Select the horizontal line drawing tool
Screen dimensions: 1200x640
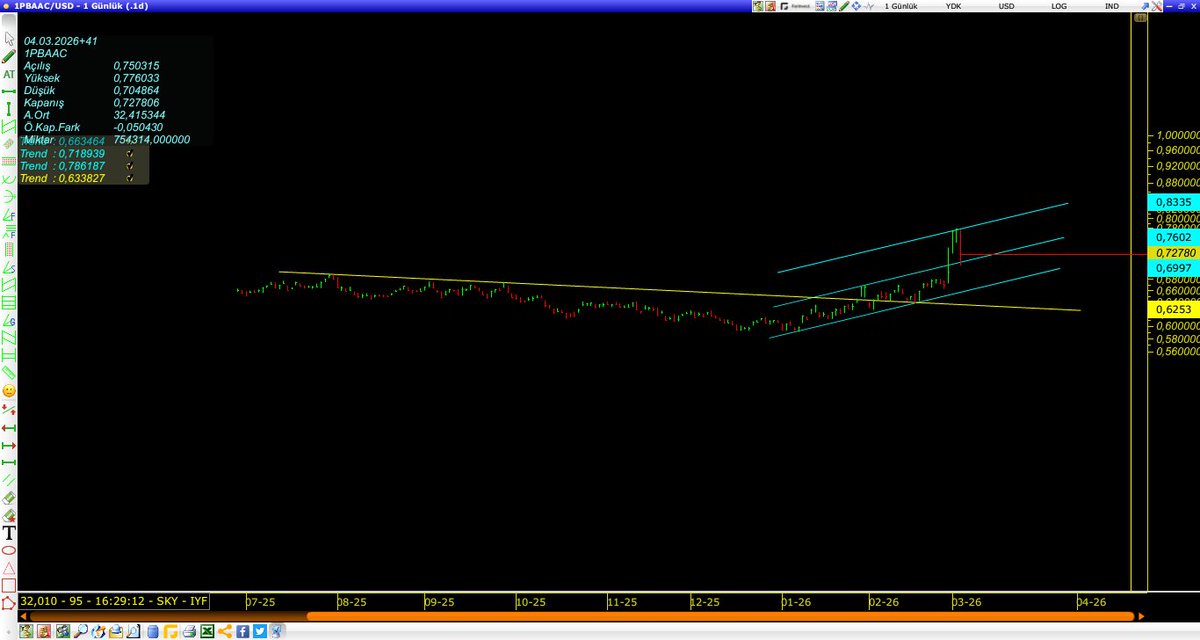[9, 91]
